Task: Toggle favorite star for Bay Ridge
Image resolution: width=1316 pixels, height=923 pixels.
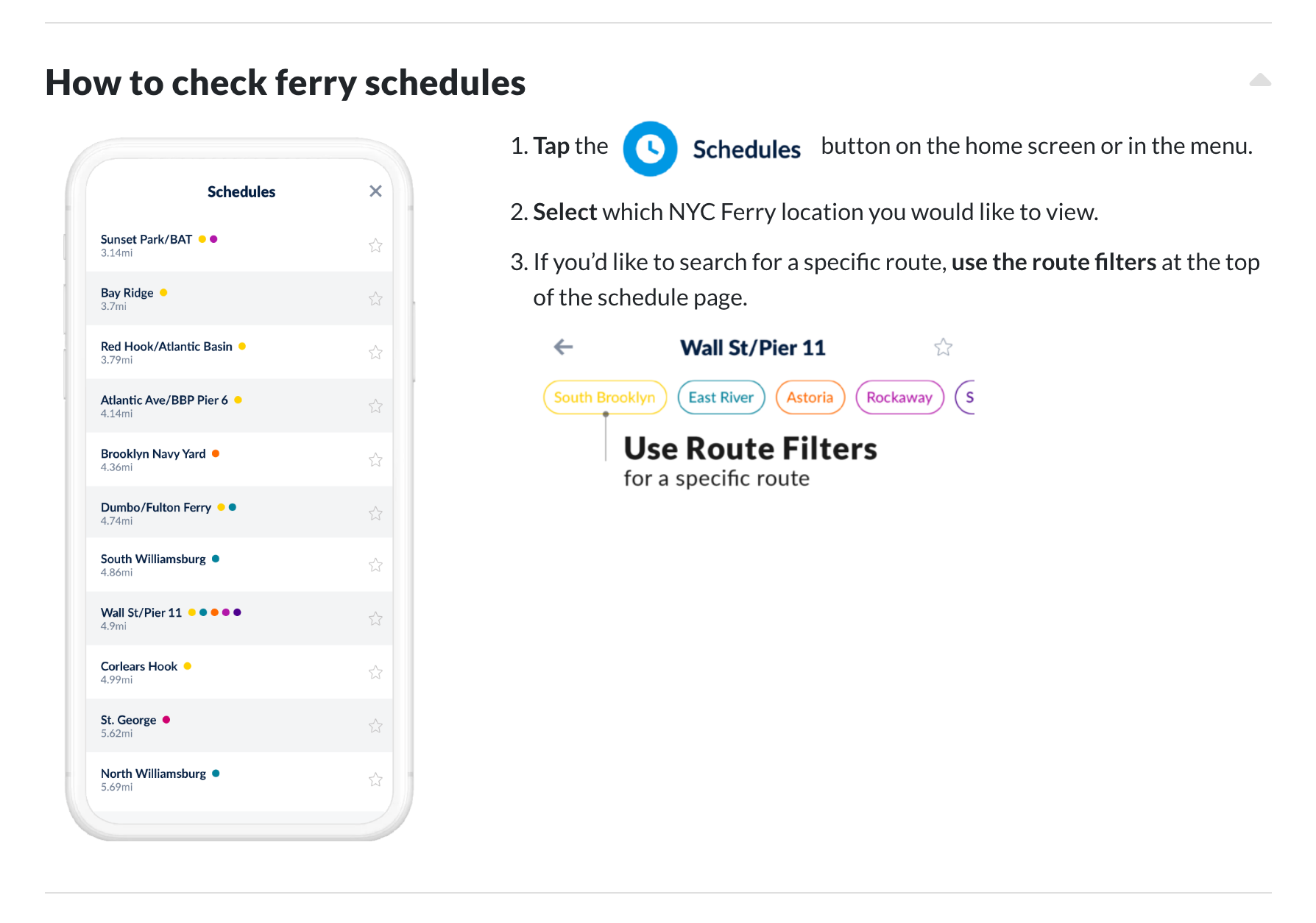Action: pos(375,298)
